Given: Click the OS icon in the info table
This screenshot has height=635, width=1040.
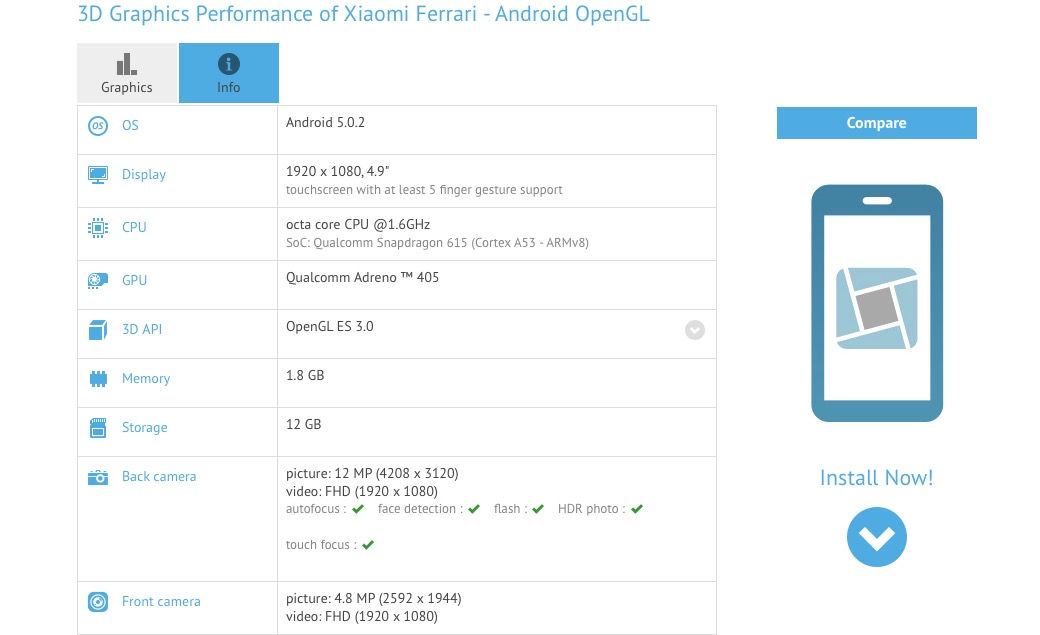Looking at the screenshot, I should (98, 126).
